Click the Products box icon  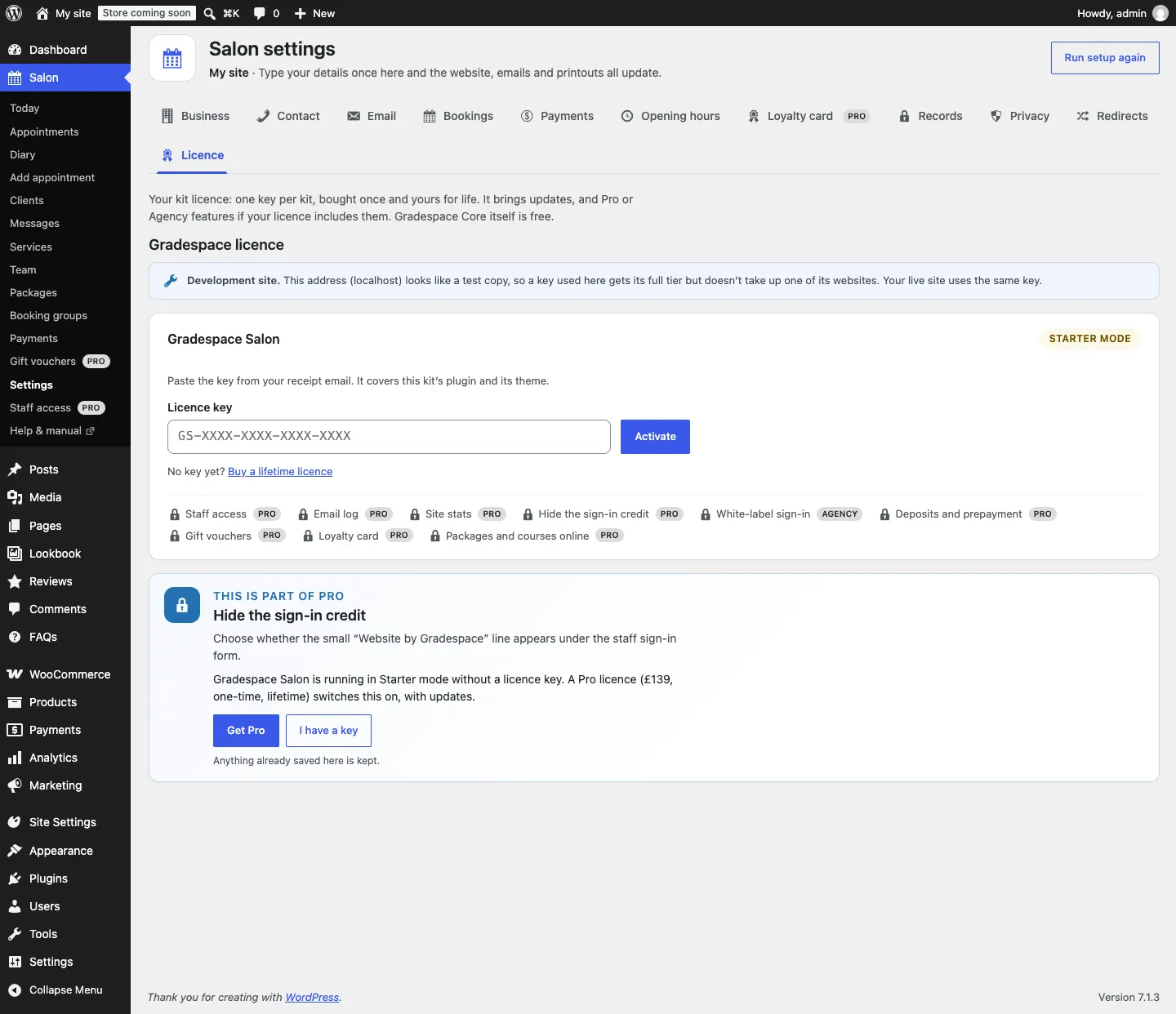point(15,702)
